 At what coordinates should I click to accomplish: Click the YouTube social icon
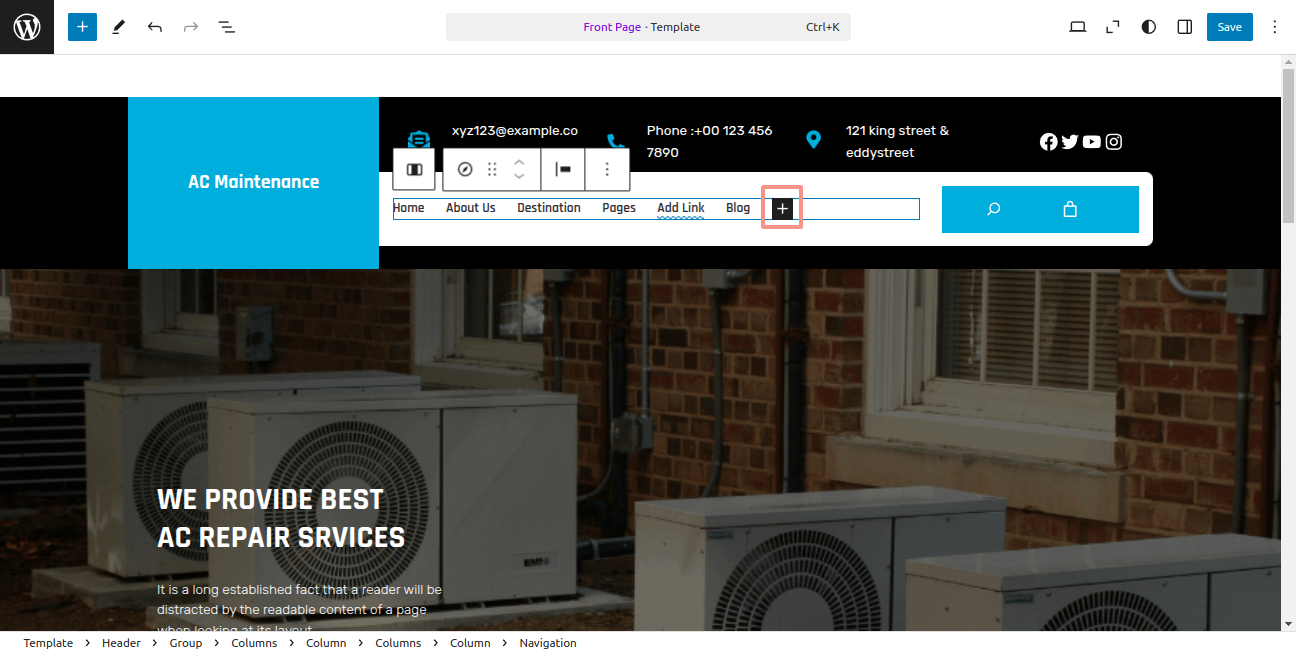click(x=1092, y=142)
